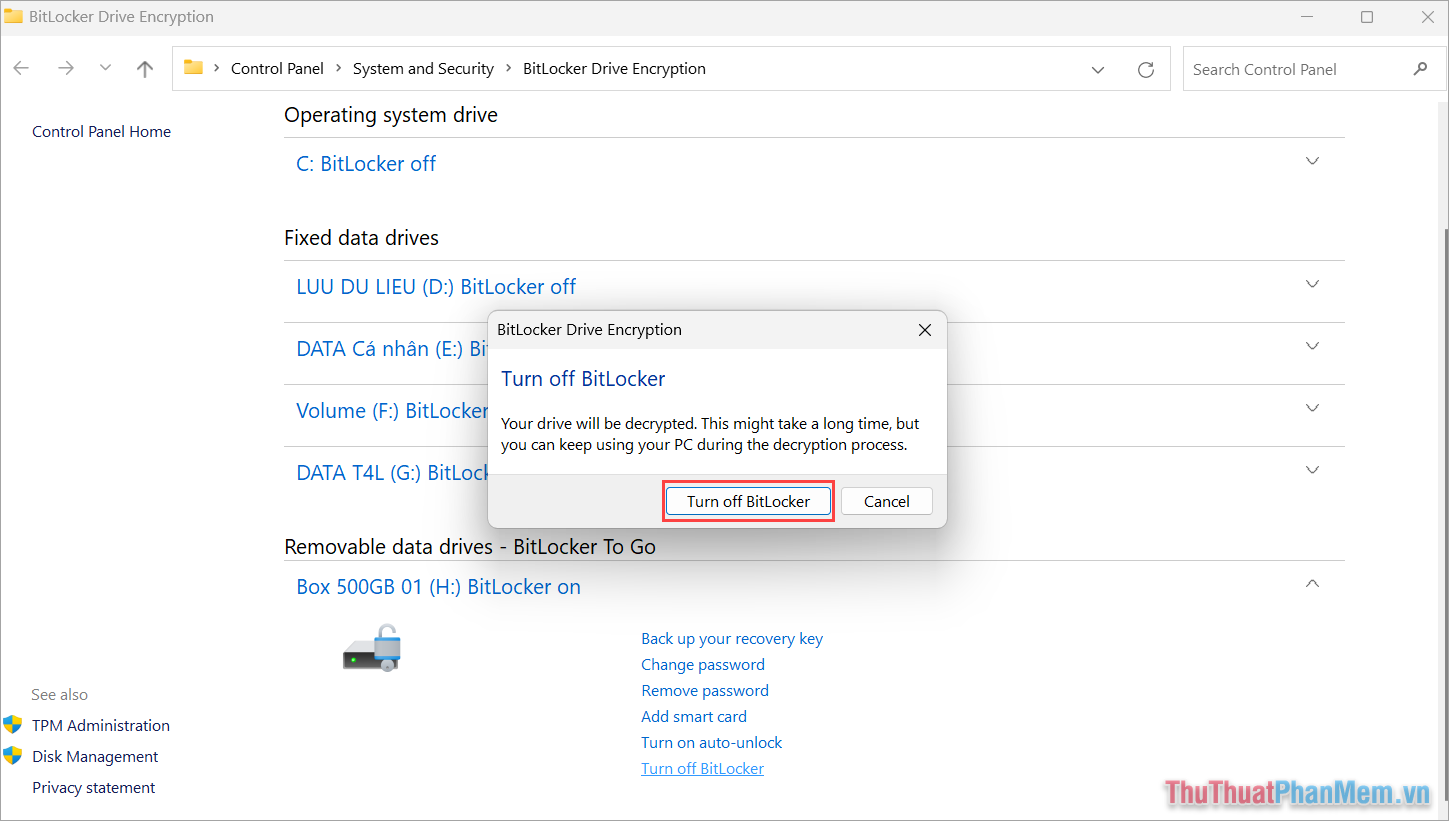This screenshot has height=821, width=1449.
Task: Open the recent locations dropdown in address bar
Action: 1097,68
